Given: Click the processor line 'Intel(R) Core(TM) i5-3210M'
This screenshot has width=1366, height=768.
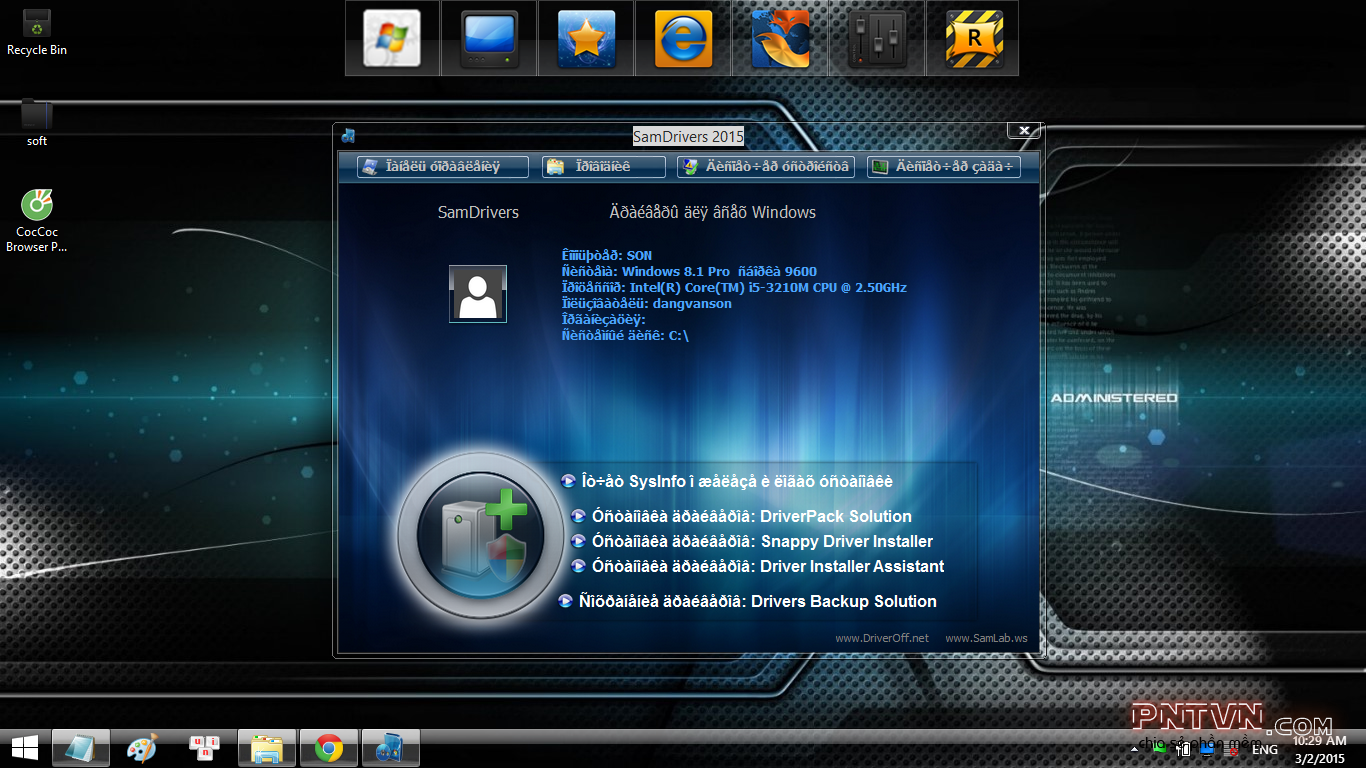Looking at the screenshot, I should click(734, 287).
